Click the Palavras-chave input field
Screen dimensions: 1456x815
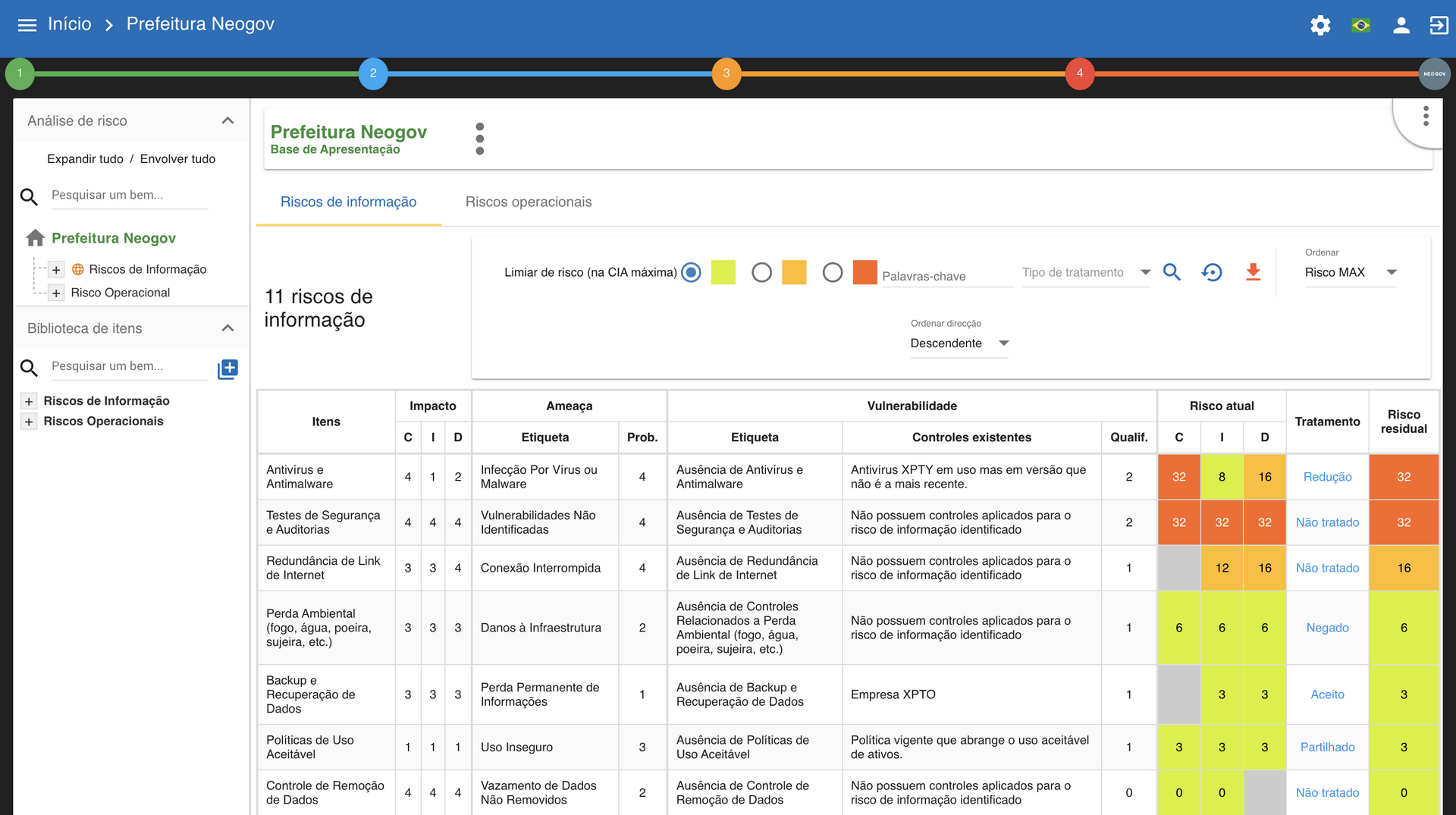(x=946, y=276)
